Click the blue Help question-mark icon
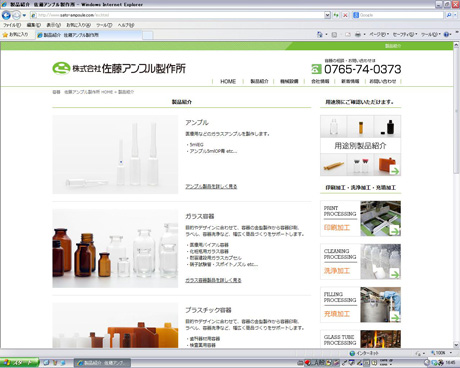The image size is (460, 368). [447, 34]
